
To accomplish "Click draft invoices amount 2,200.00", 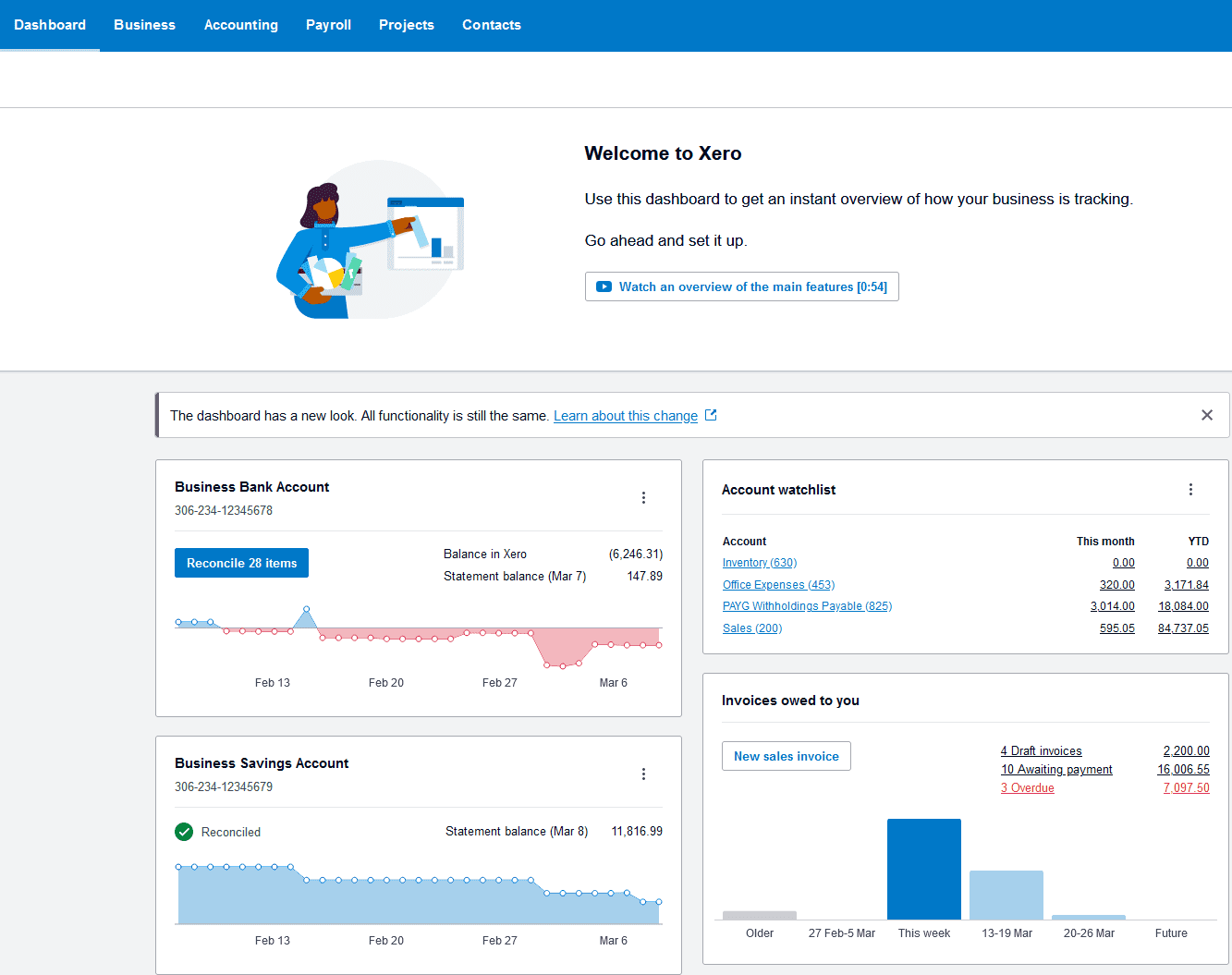I will point(1187,751).
